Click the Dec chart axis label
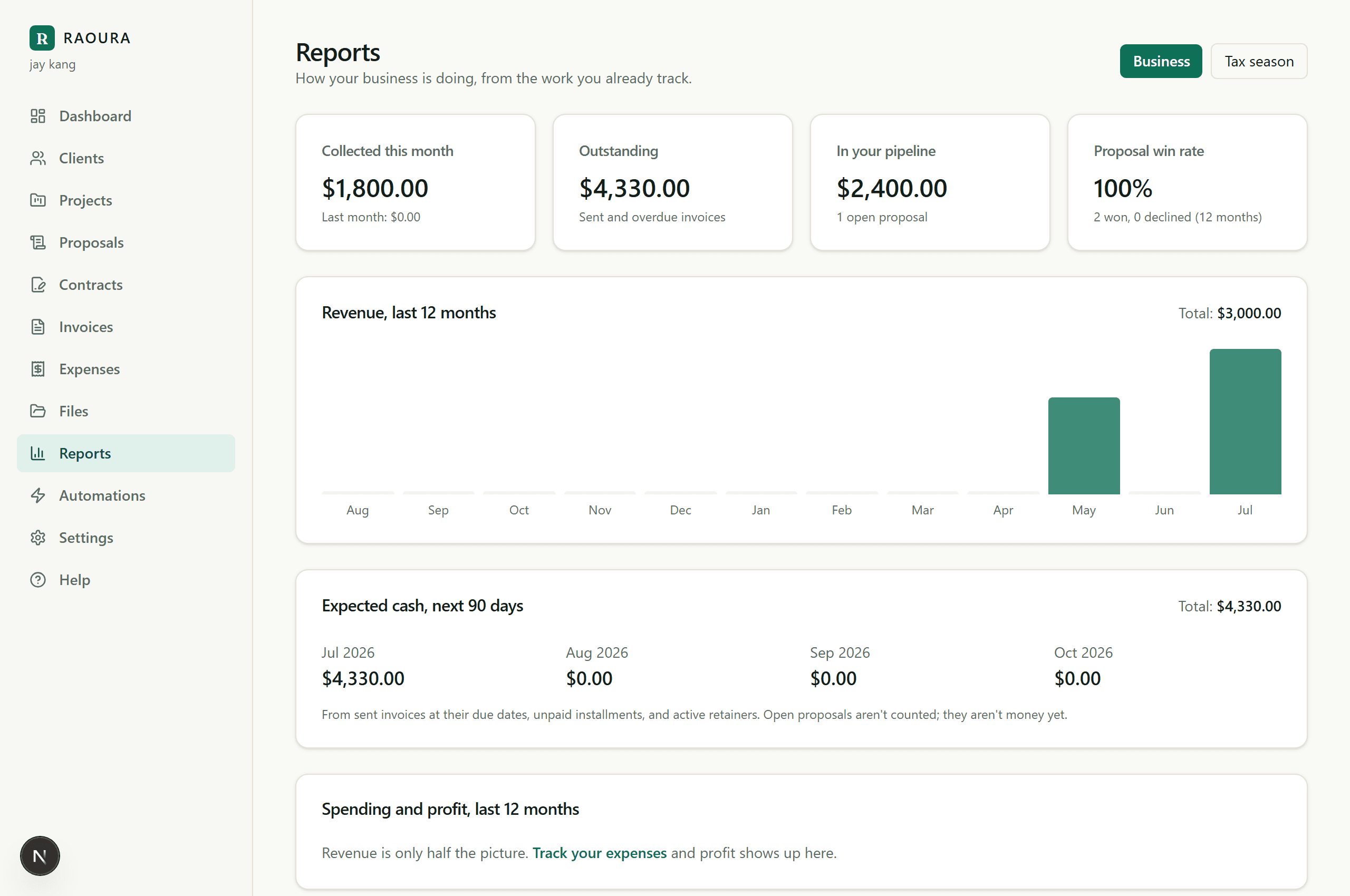This screenshot has height=896, width=1350. click(680, 510)
